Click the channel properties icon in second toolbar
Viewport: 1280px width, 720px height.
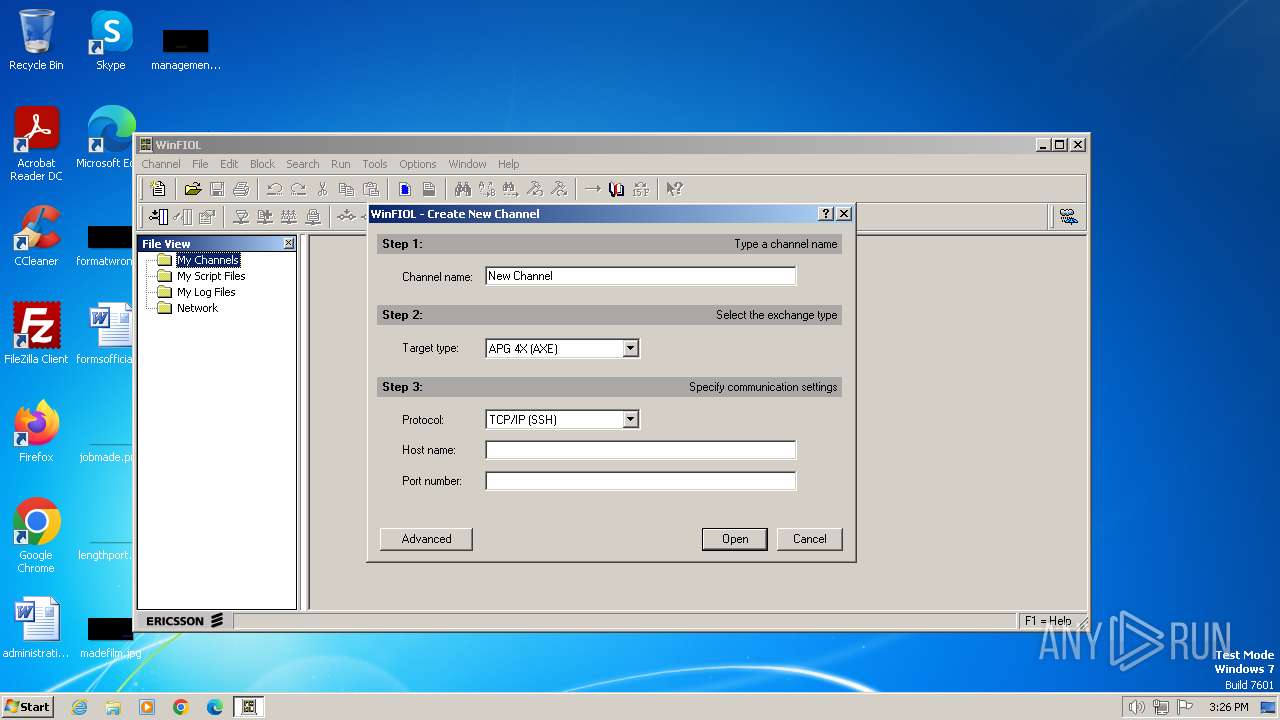pyautogui.click(x=207, y=216)
